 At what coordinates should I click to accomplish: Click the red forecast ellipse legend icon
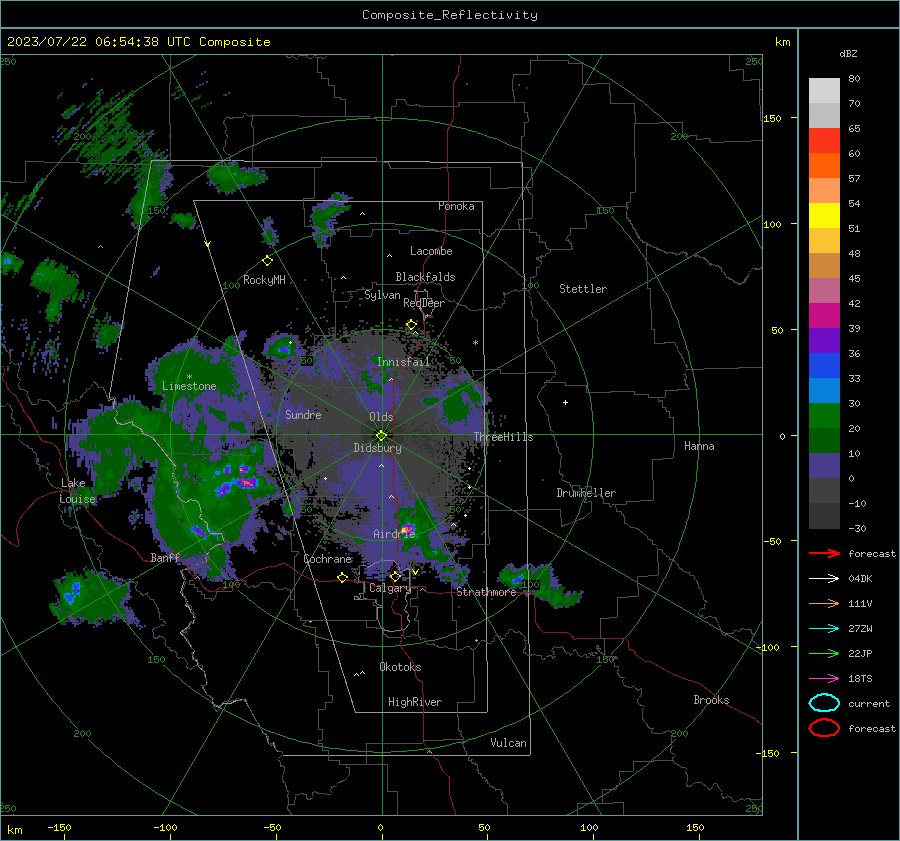(824, 728)
